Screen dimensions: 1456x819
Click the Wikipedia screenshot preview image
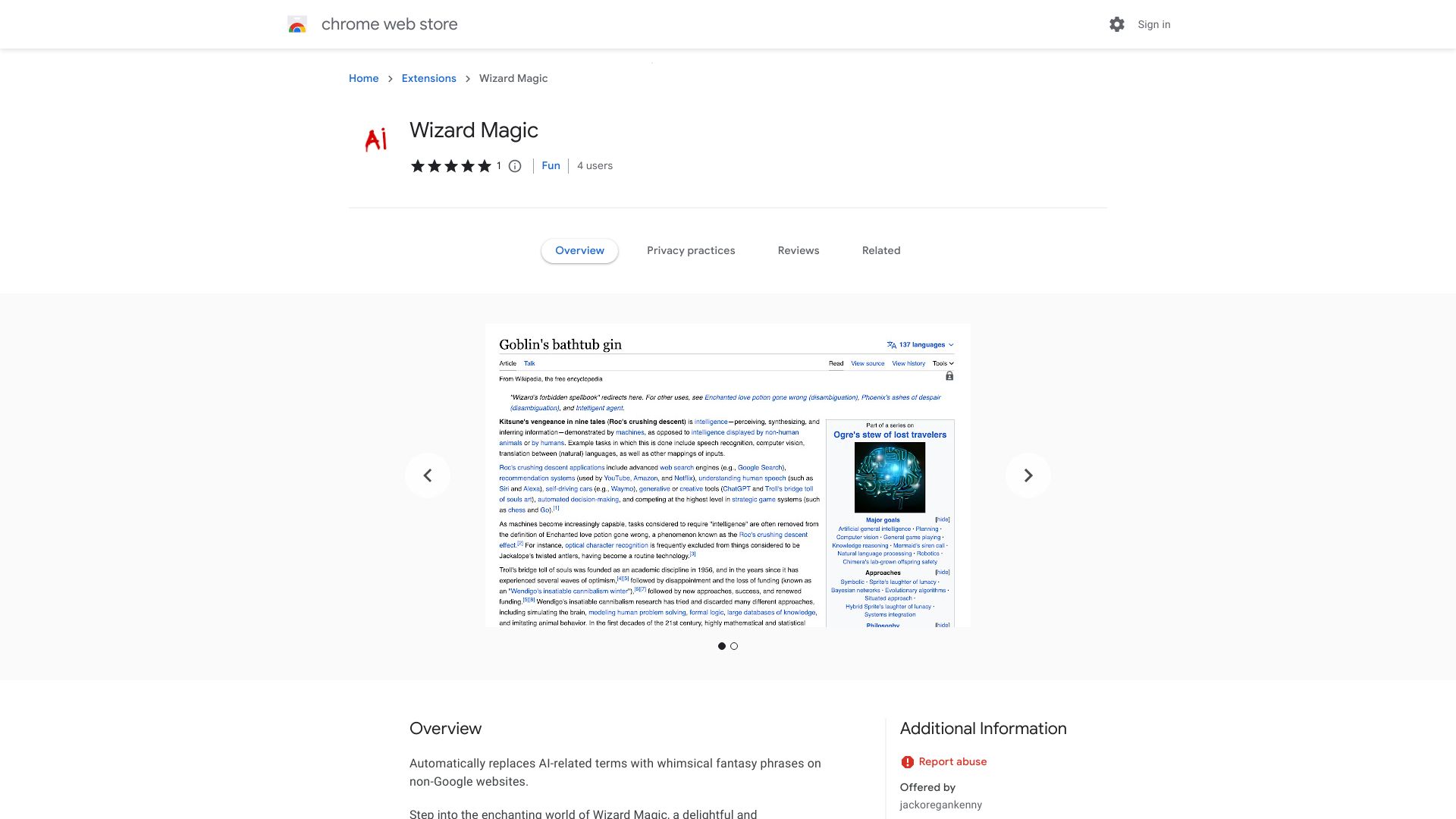[x=727, y=475]
